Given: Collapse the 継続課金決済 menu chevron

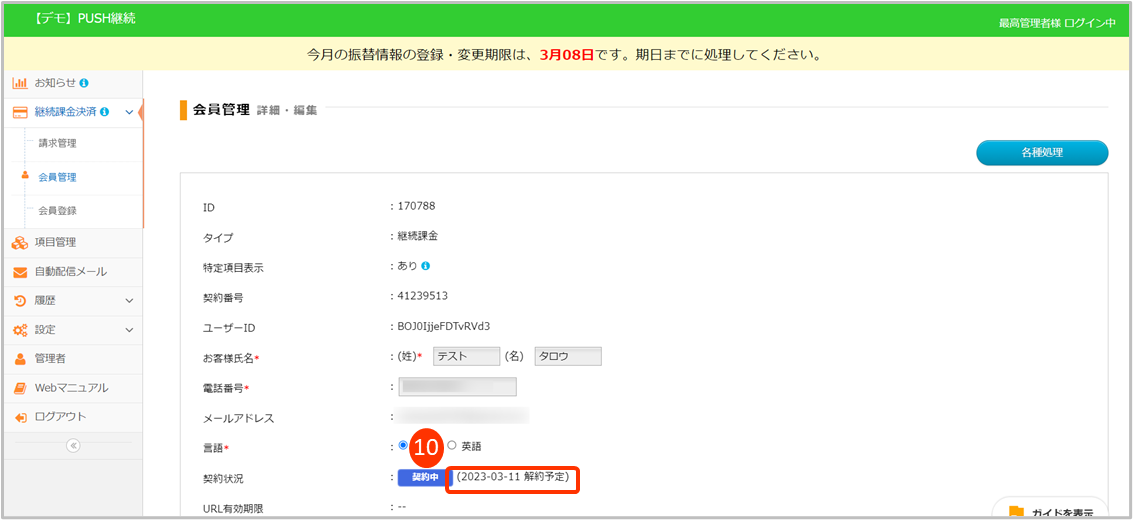Looking at the screenshot, I should tap(129, 112).
